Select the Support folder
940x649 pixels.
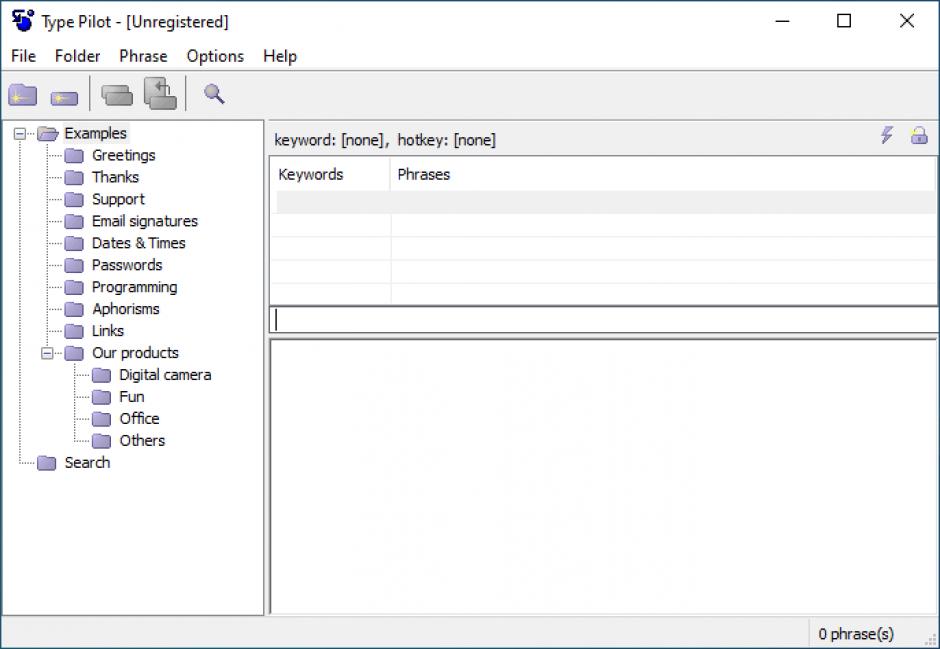(118, 200)
